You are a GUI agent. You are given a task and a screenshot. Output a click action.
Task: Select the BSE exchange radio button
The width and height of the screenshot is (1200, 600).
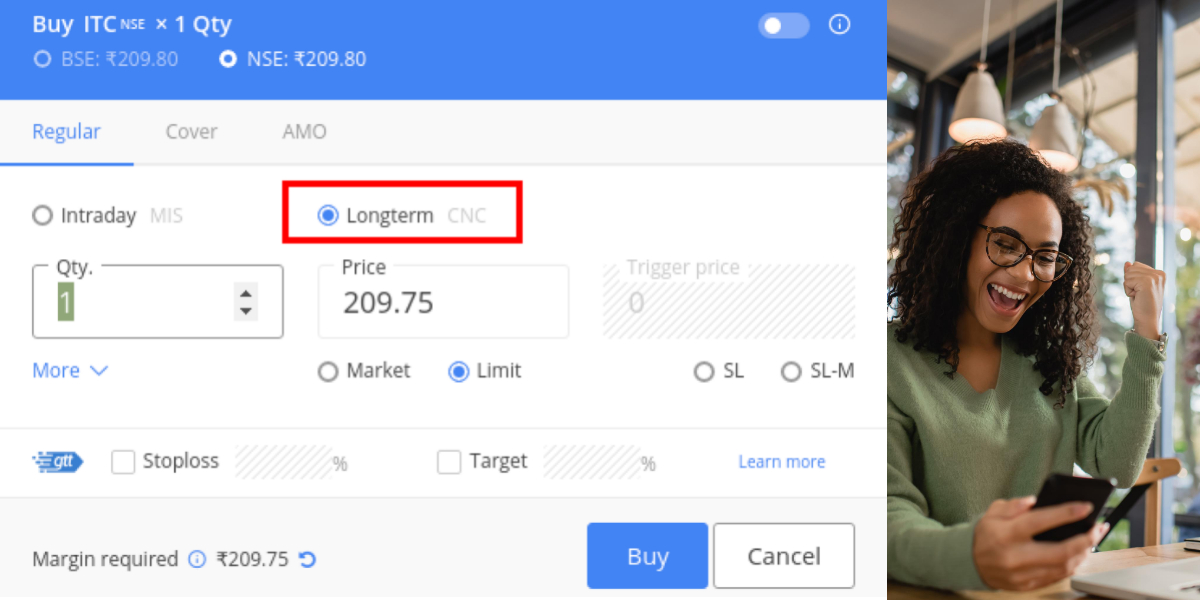coord(42,59)
